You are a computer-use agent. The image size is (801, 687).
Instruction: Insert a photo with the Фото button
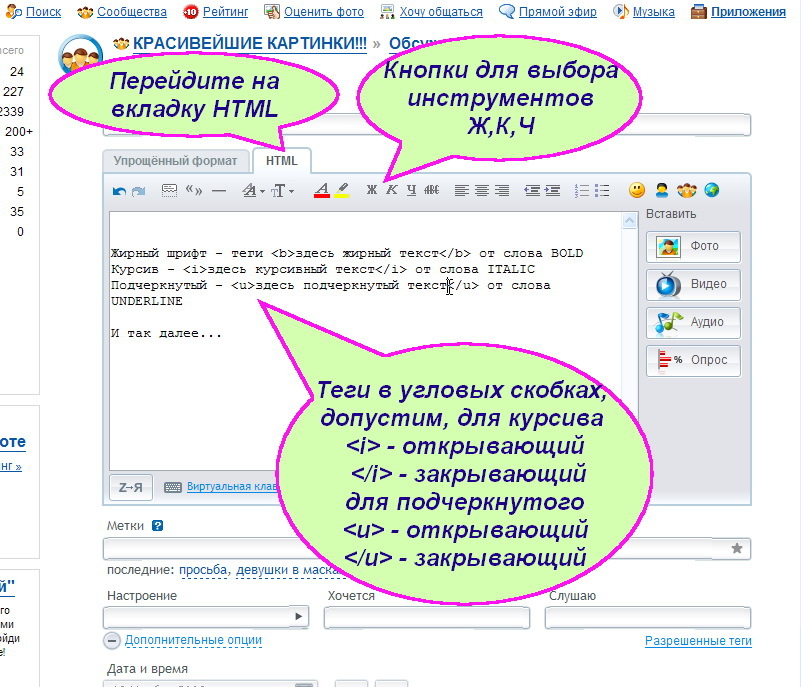pyautogui.click(x=693, y=246)
